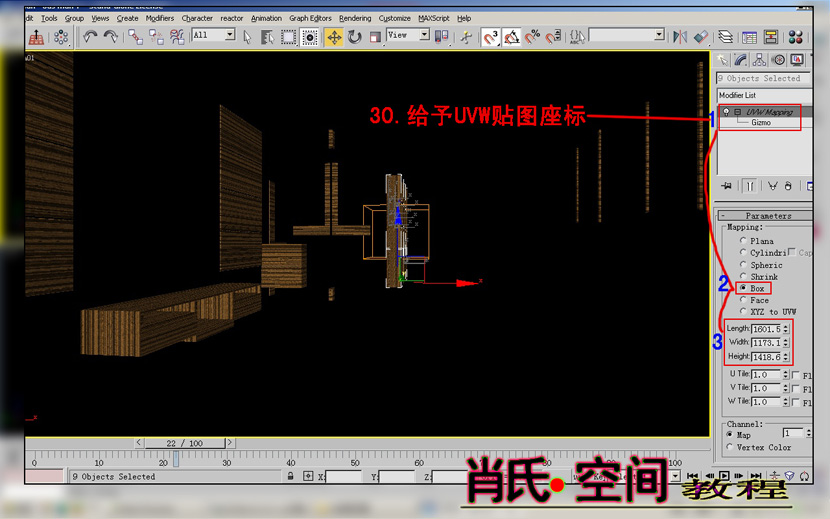Screen dimensions: 830x519
Task: Click the Align tool icon
Action: [701, 37]
